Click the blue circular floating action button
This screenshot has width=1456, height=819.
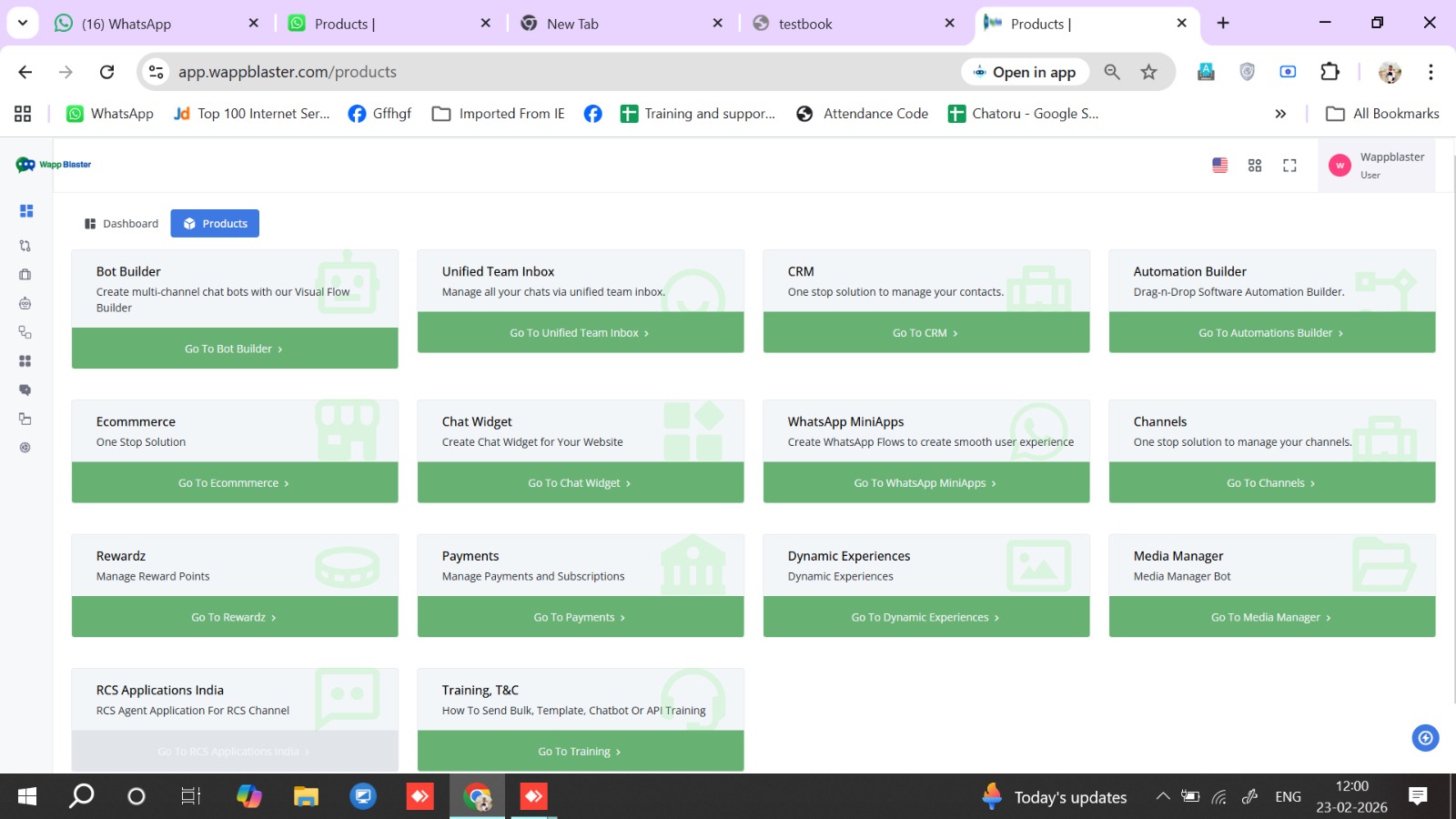(1425, 738)
